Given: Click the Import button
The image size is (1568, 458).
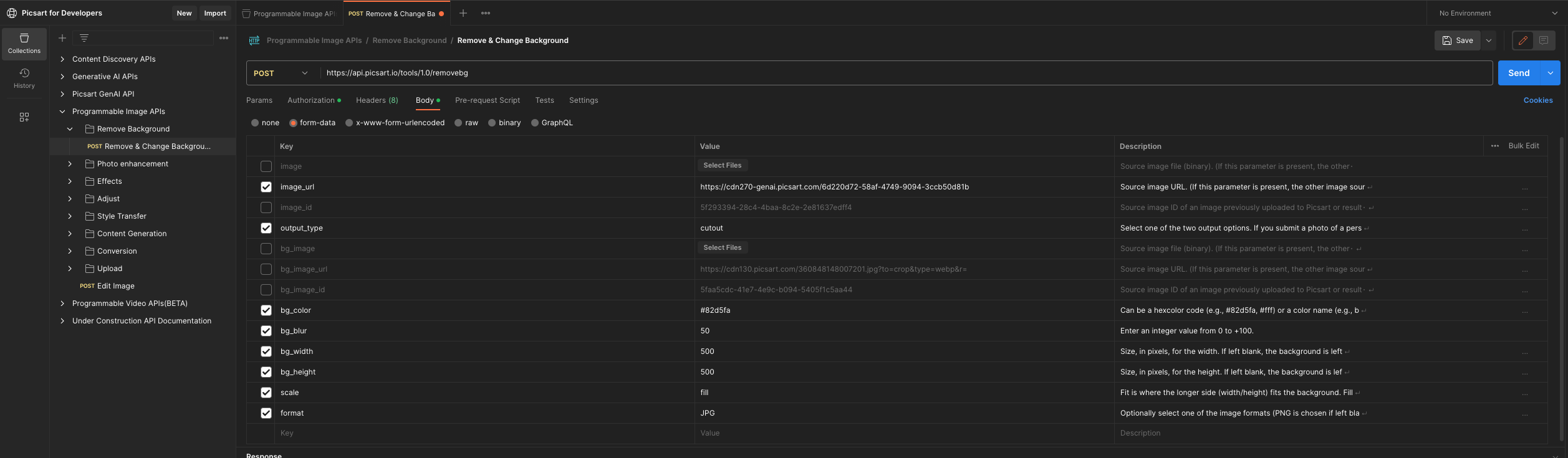Looking at the screenshot, I should 215,13.
